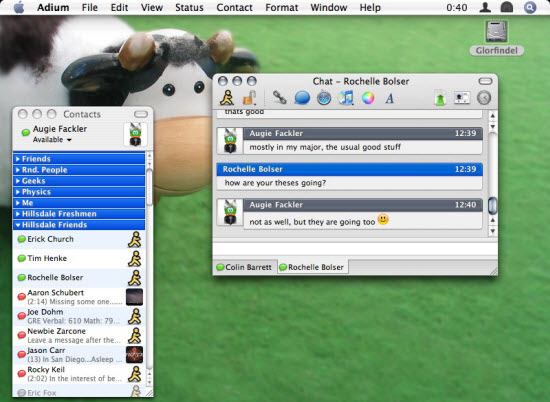550x402 pixels.
Task: Click AIM icon beside Erick Church
Action: (134, 239)
